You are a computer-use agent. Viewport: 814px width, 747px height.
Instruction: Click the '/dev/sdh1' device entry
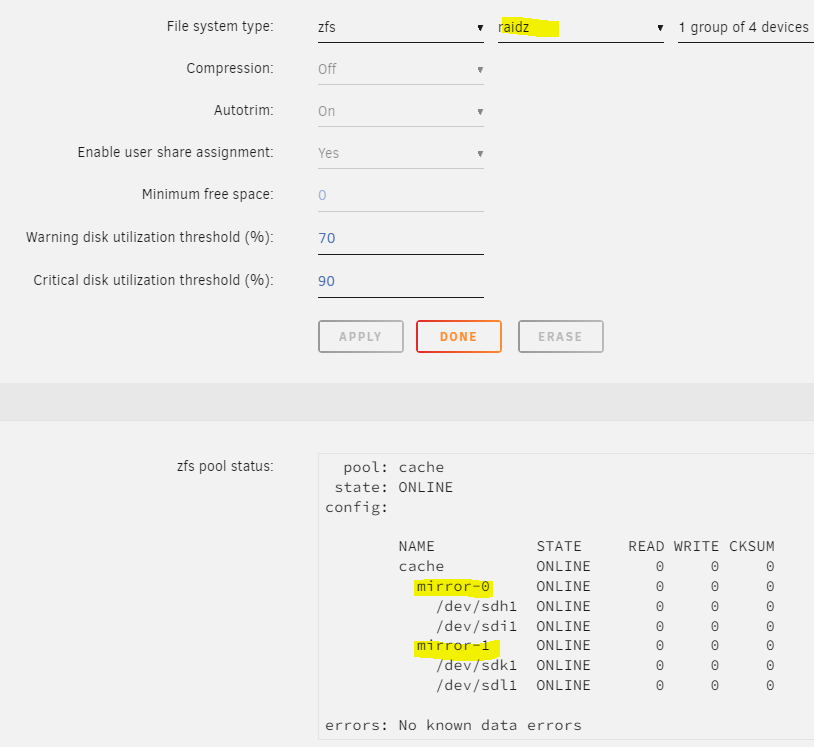477,606
